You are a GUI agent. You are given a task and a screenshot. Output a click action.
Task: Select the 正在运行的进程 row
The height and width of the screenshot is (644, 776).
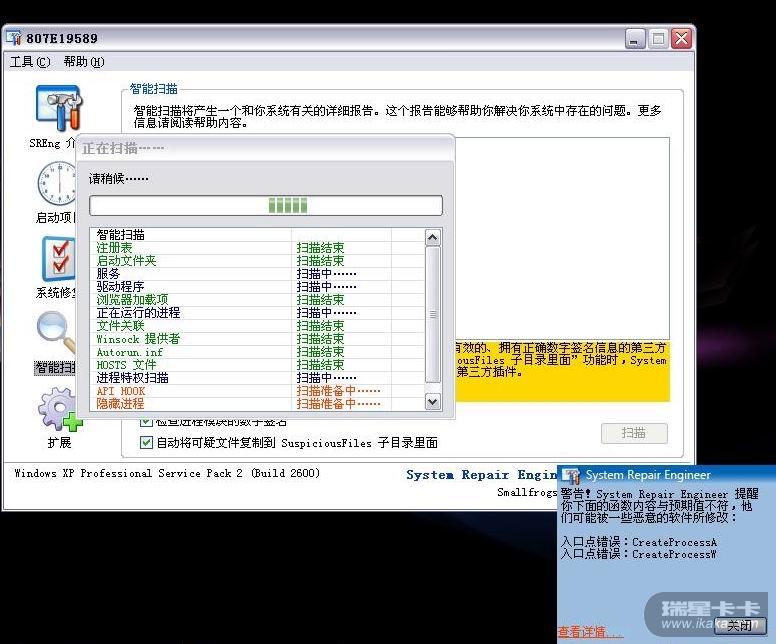coord(257,312)
